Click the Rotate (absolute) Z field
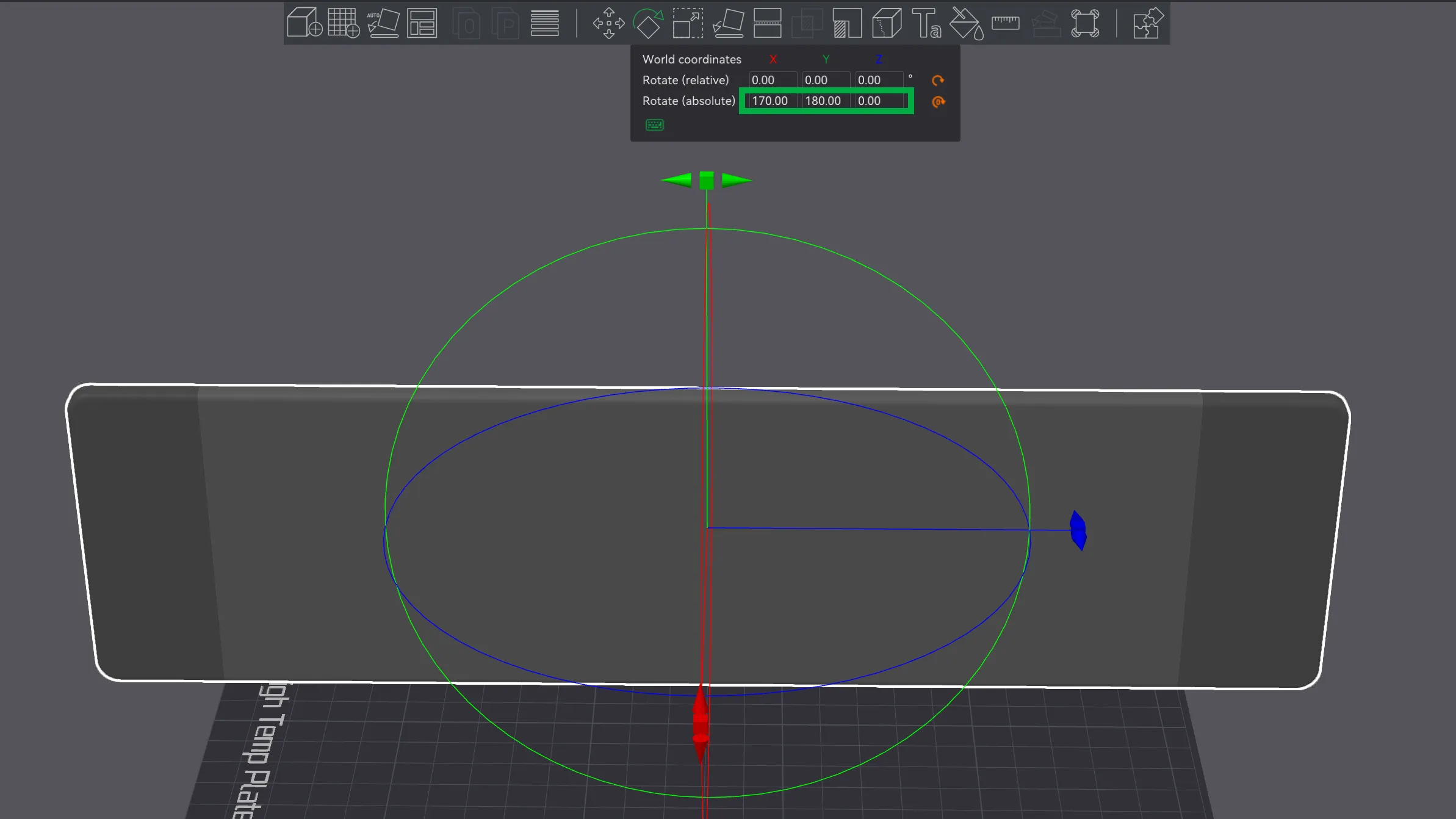 tap(879, 101)
